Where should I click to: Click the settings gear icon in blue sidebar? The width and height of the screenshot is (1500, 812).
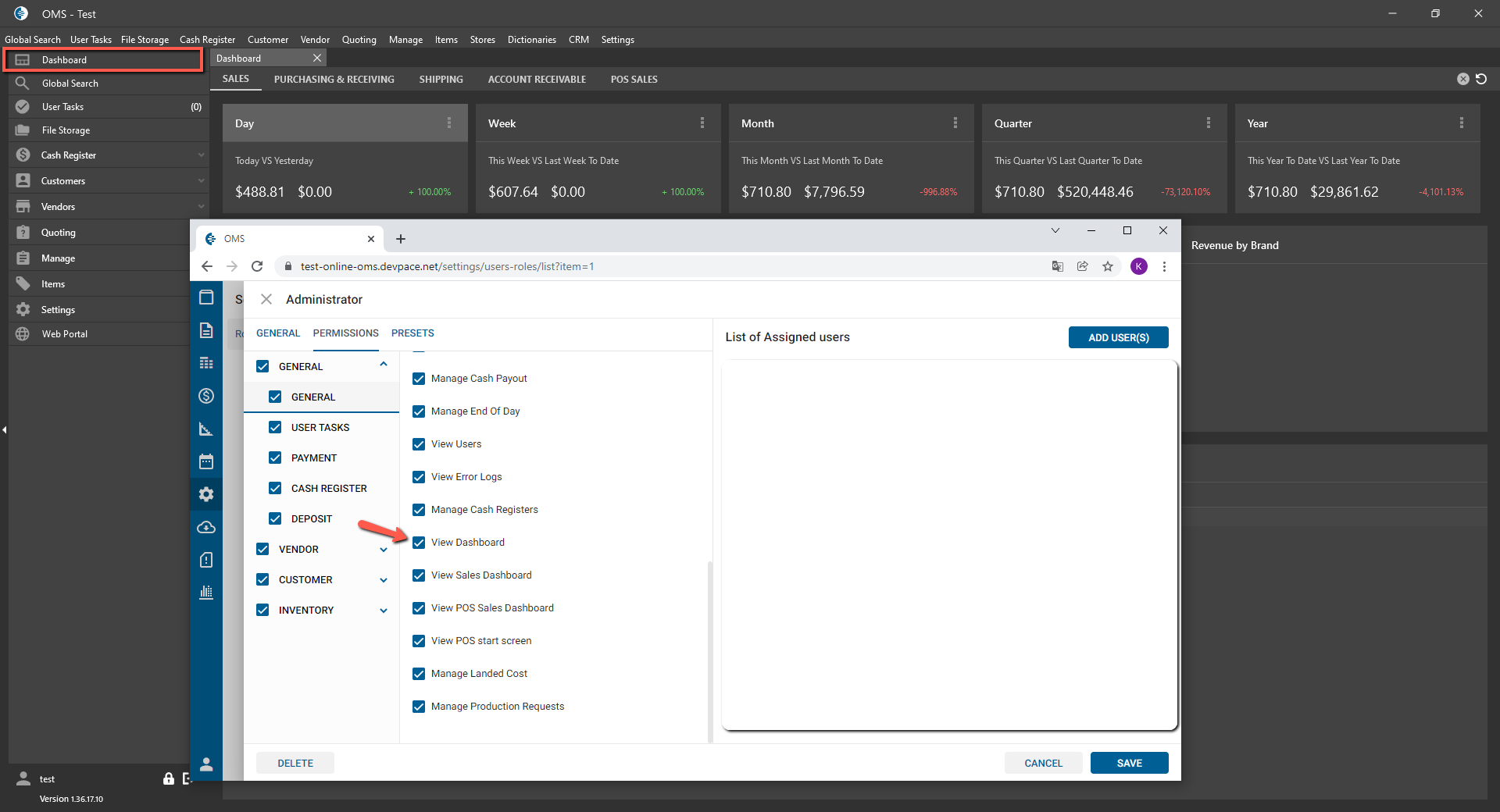pyautogui.click(x=206, y=494)
